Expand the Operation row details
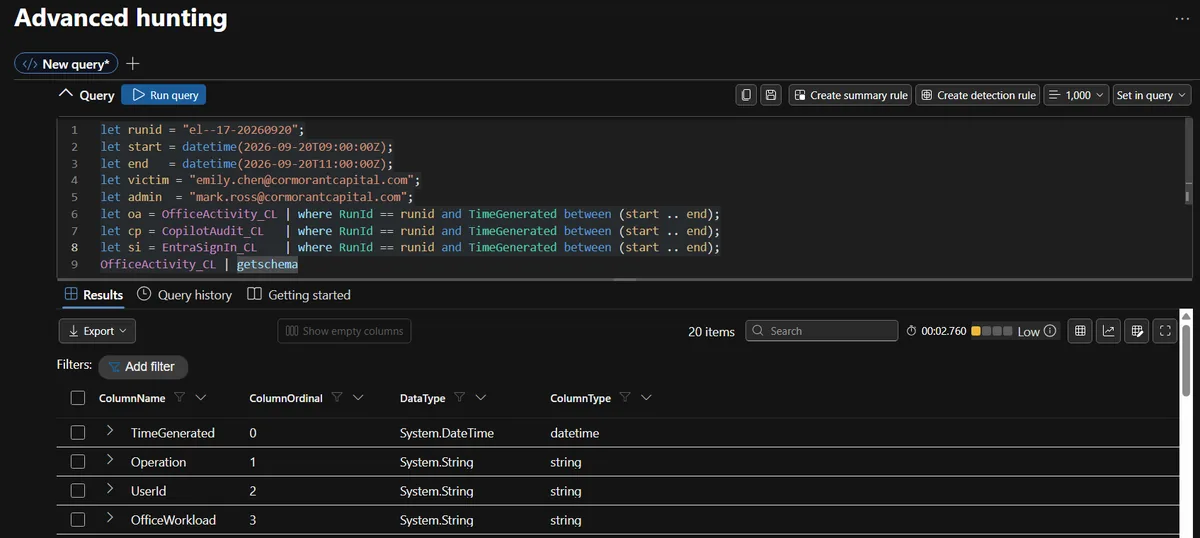Viewport: 1200px width, 538px height. pos(110,461)
